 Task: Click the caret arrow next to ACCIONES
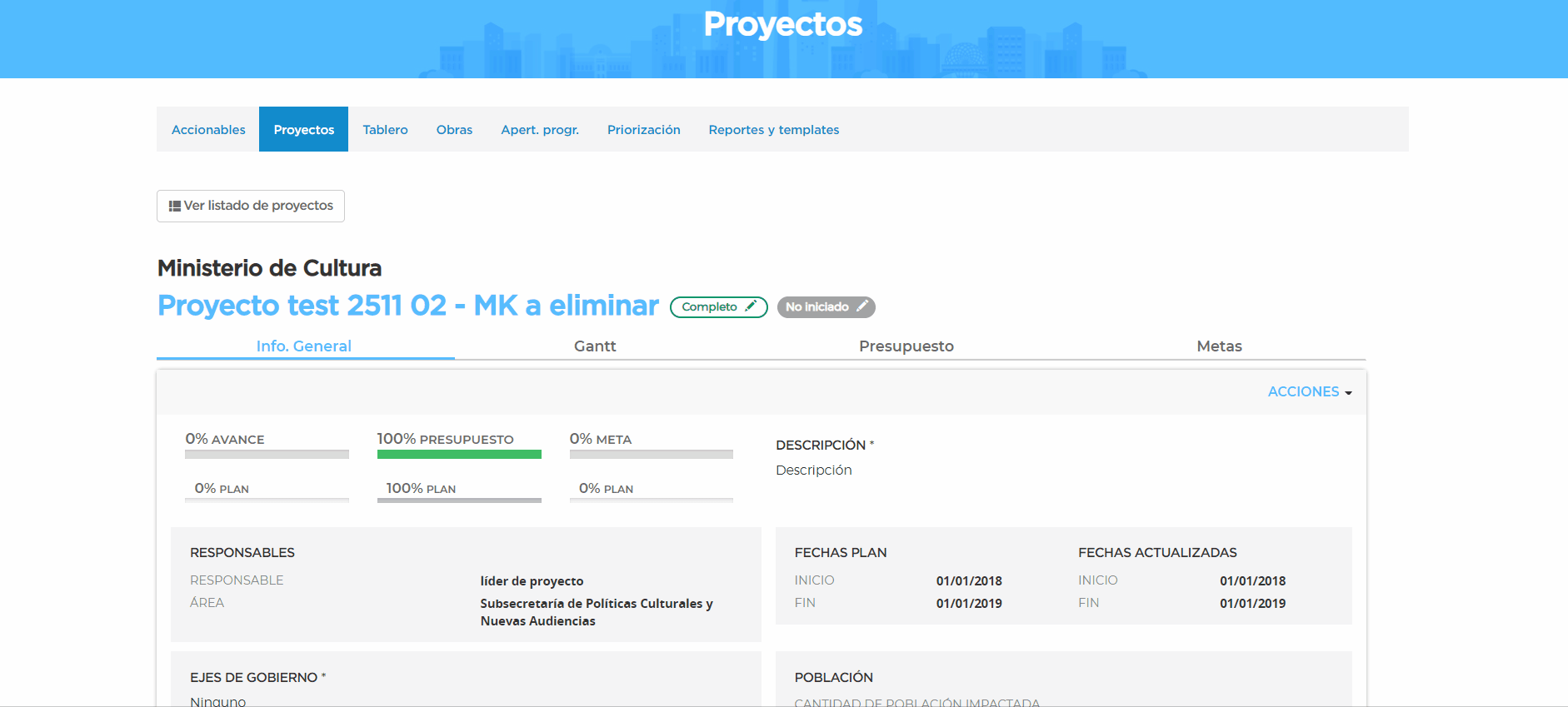pos(1348,393)
